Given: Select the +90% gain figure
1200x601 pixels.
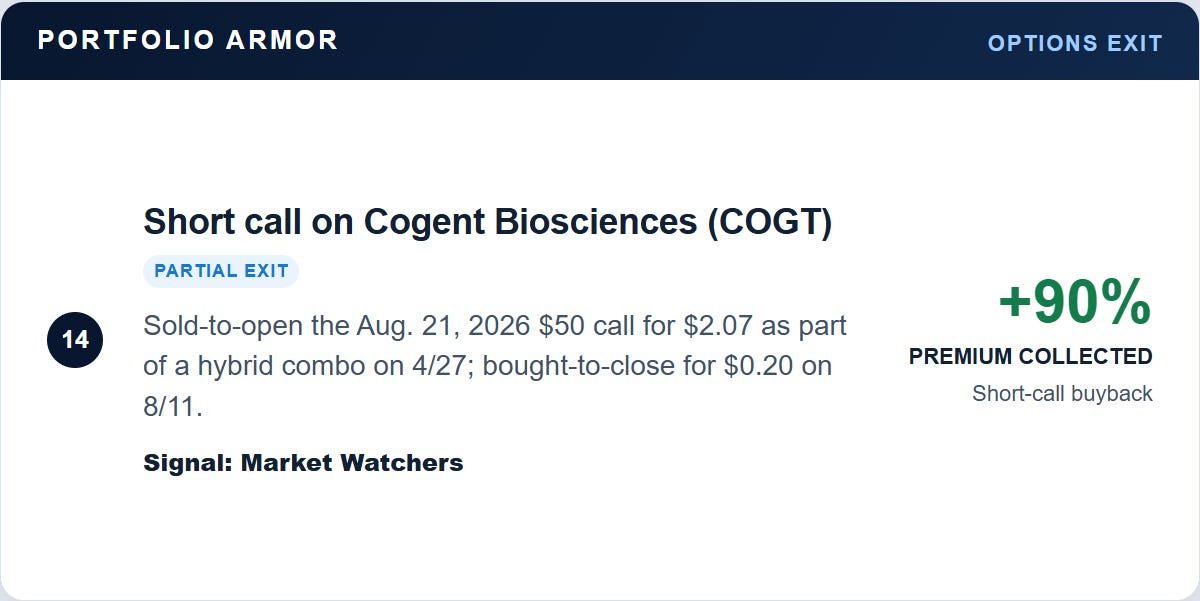Looking at the screenshot, I should [x=1075, y=302].
